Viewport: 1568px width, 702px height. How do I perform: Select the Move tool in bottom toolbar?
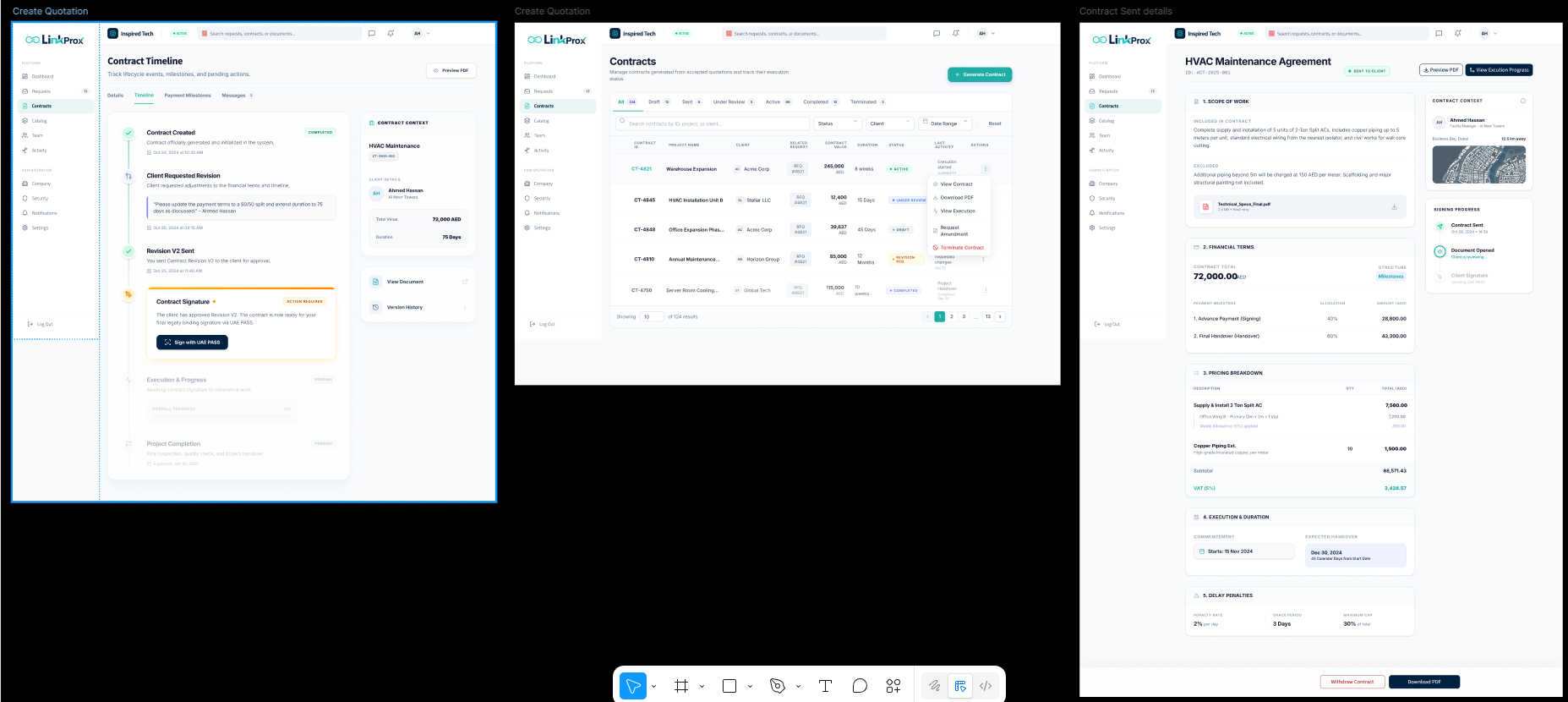(633, 686)
